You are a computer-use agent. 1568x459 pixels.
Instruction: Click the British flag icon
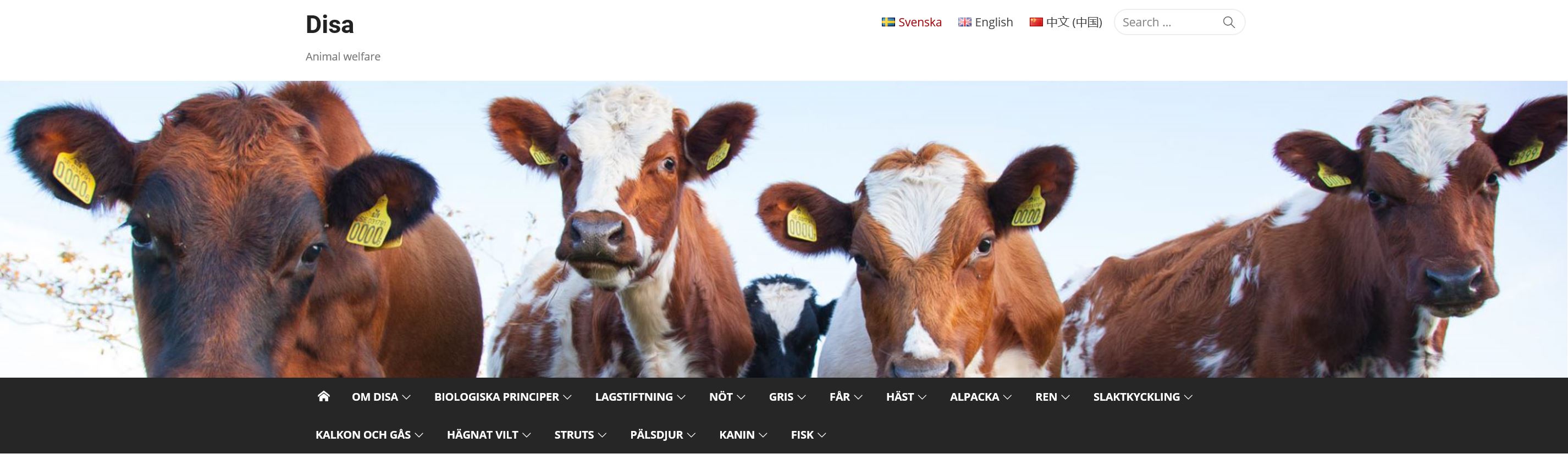click(x=965, y=22)
